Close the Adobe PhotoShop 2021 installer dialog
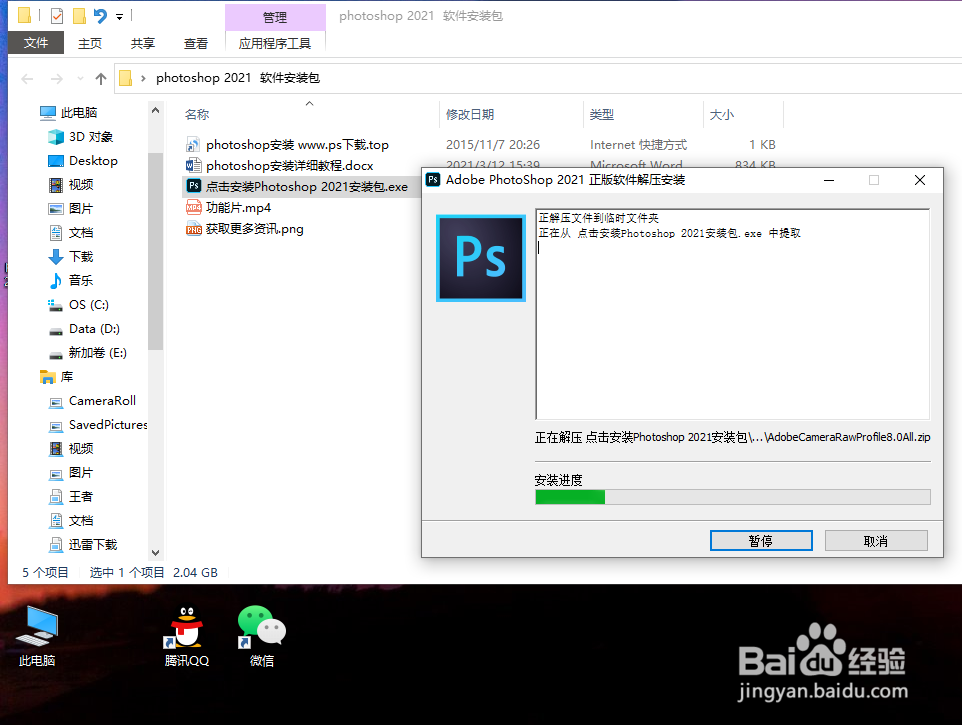 pyautogui.click(x=920, y=180)
